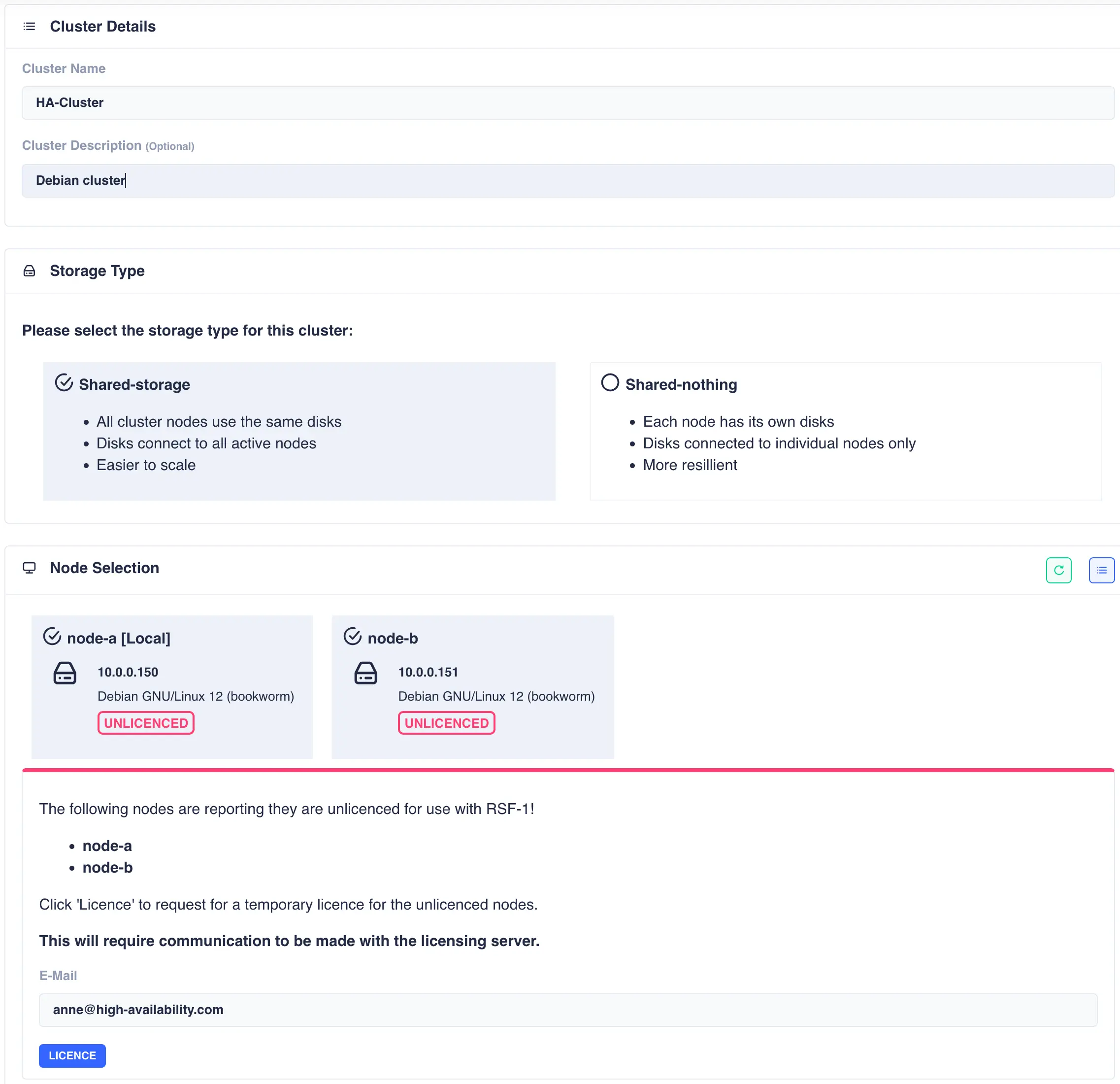The width and height of the screenshot is (1120, 1084).
Task: Click the UNLICENCED badge on node-b
Action: (446, 723)
